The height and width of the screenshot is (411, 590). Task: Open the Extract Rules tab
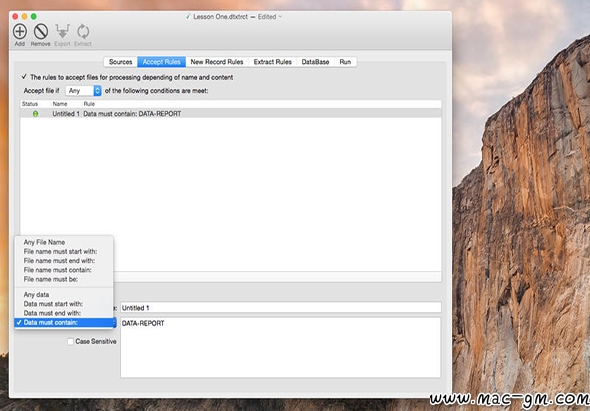272,62
